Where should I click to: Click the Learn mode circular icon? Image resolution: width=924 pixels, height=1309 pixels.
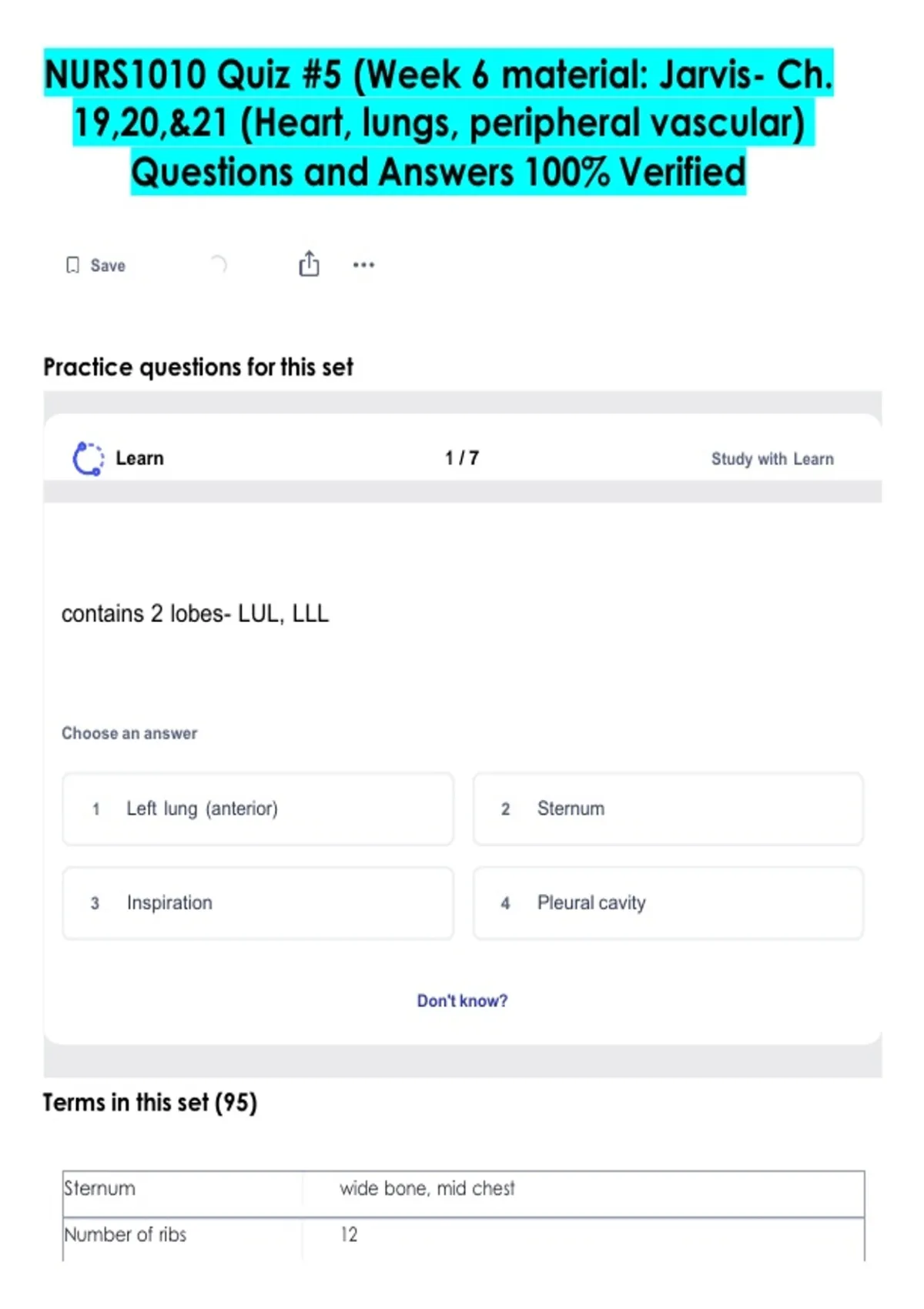click(x=88, y=459)
